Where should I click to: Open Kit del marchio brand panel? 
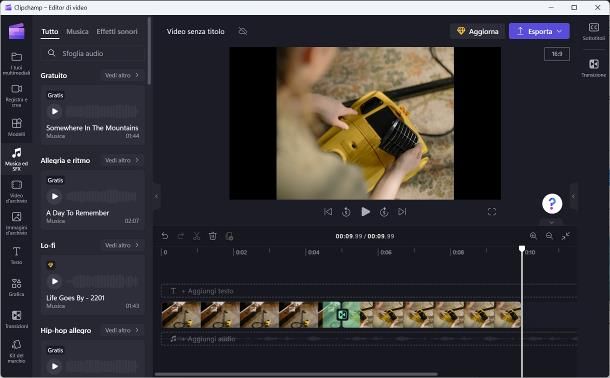point(16,351)
